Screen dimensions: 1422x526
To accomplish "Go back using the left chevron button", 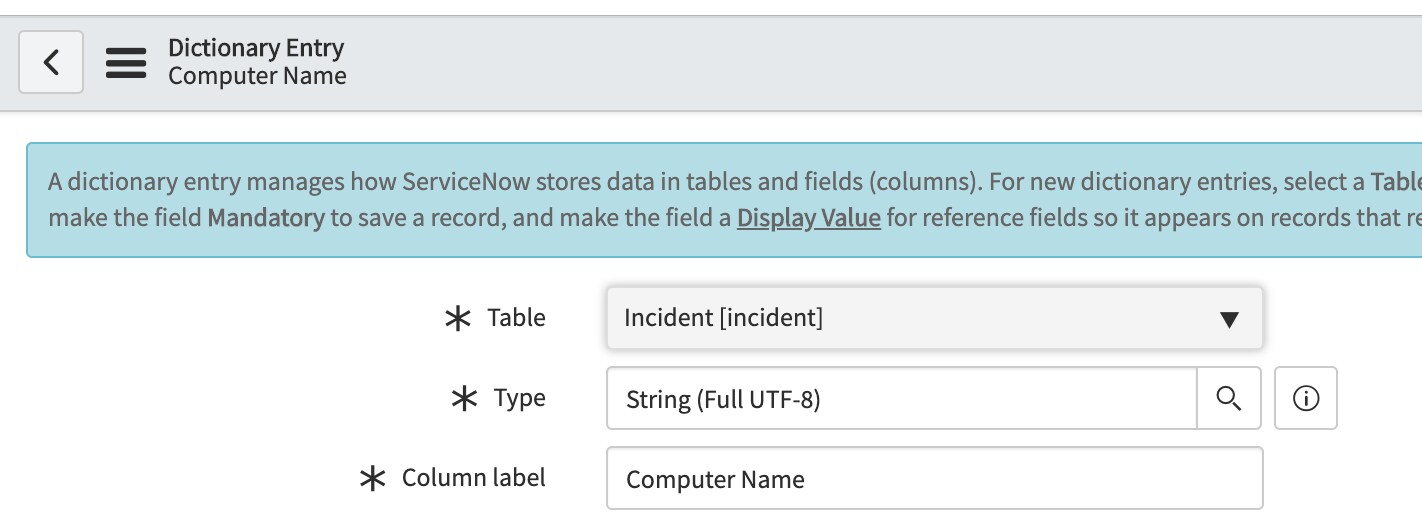I will [x=51, y=62].
